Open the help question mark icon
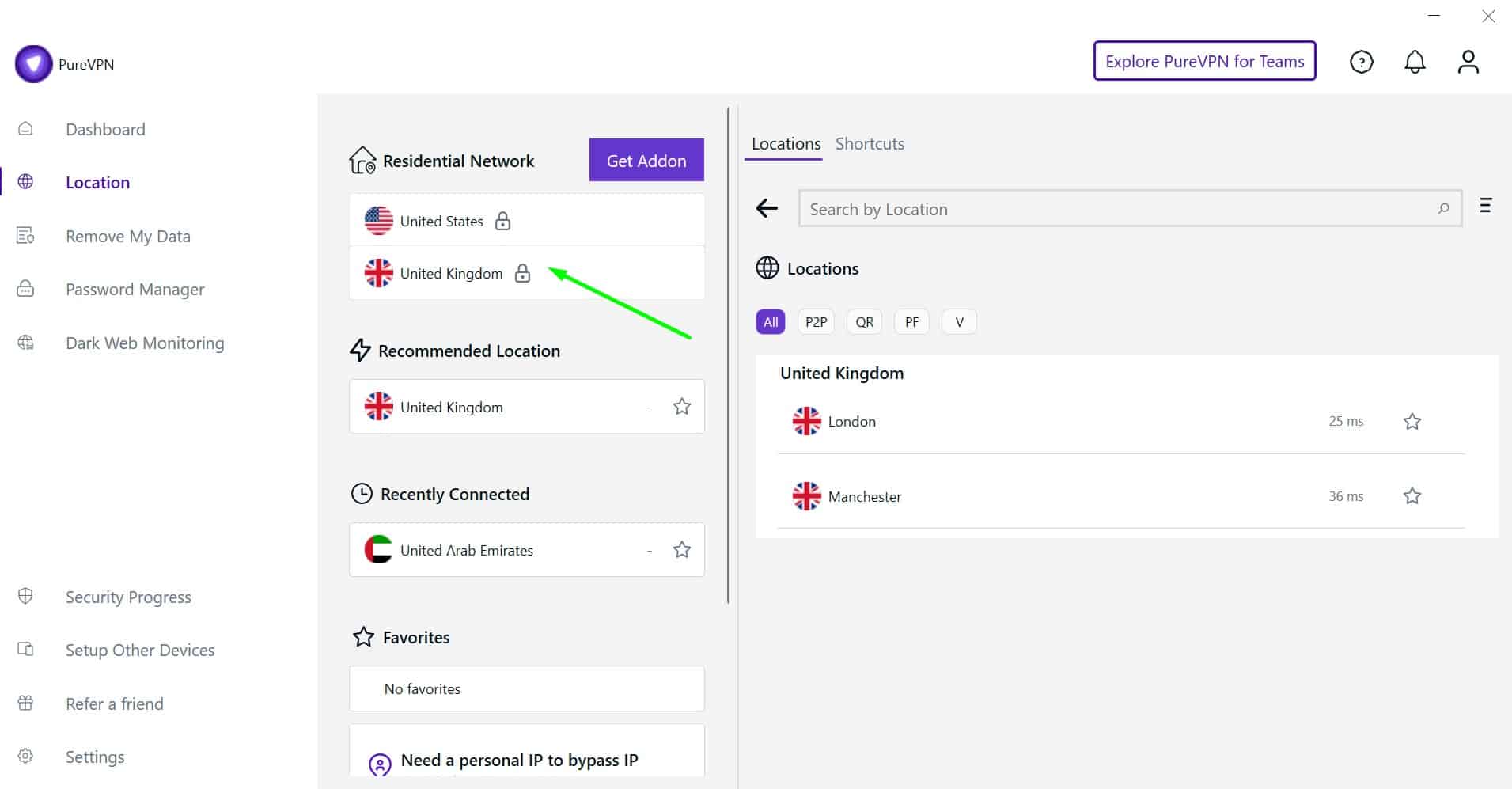The width and height of the screenshot is (1512, 789). (x=1361, y=62)
